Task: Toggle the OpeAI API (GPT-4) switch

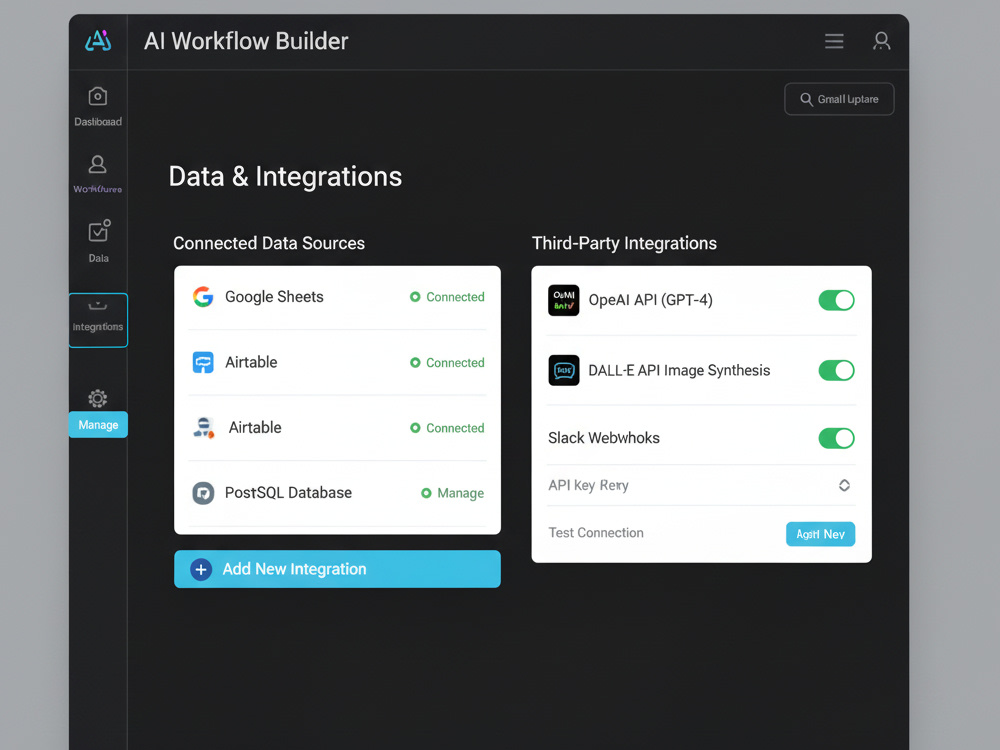Action: coord(836,300)
